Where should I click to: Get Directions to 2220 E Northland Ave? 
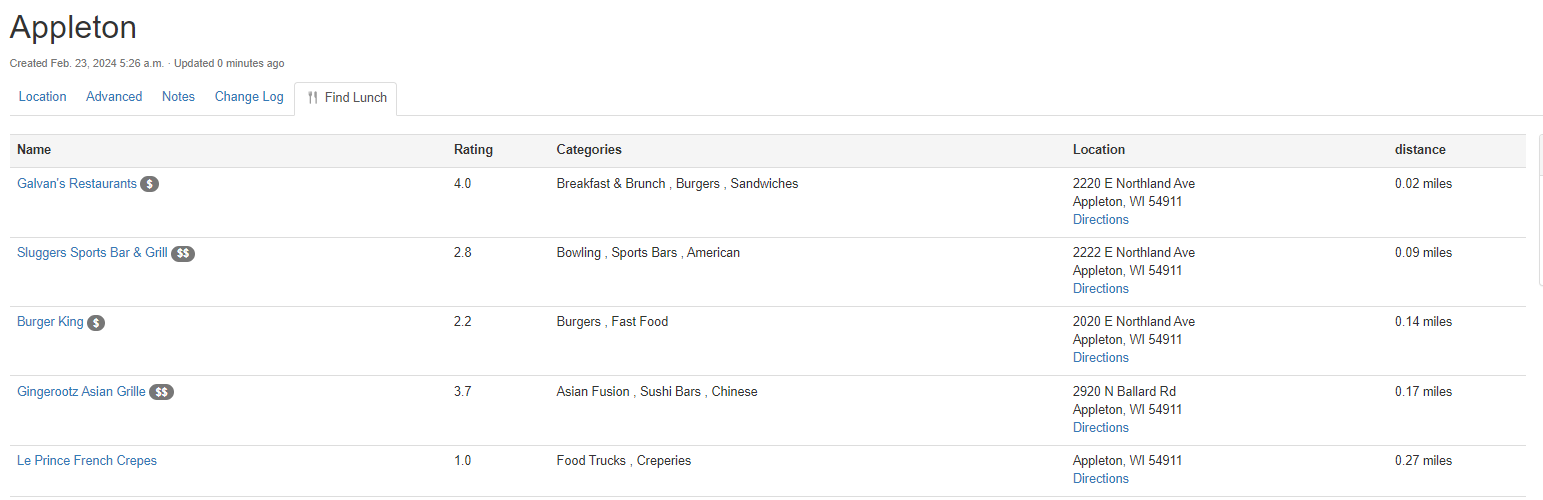pos(1101,220)
